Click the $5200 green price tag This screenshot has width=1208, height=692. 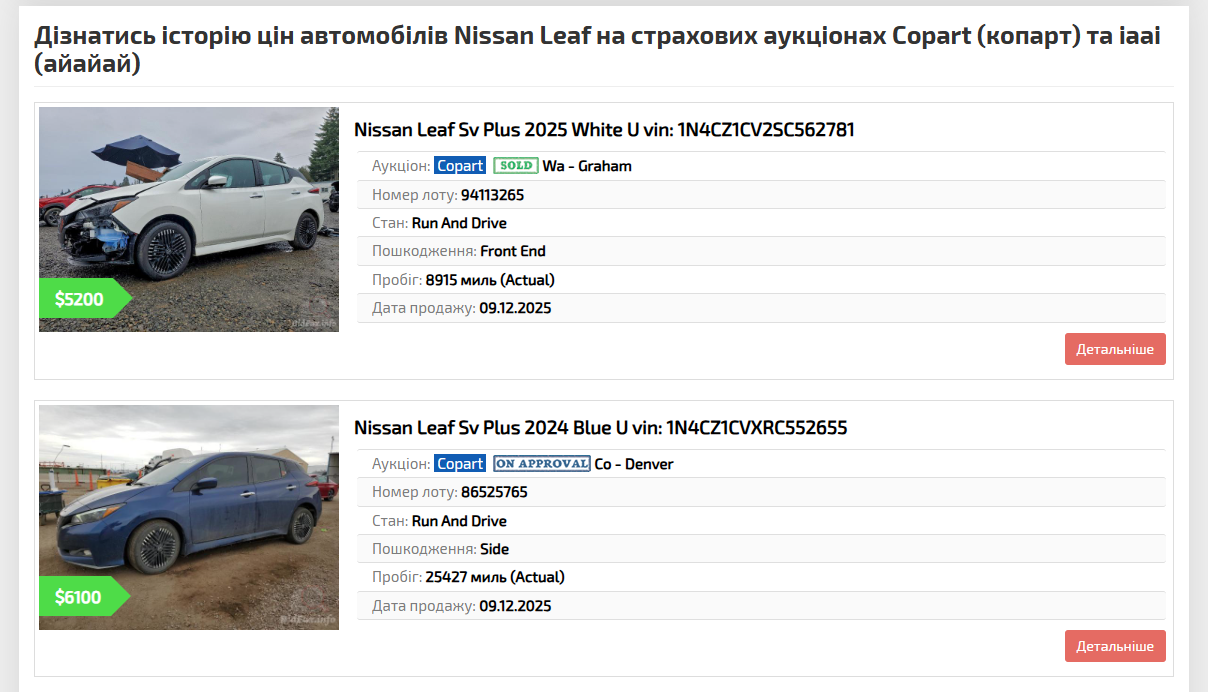[x=80, y=299]
